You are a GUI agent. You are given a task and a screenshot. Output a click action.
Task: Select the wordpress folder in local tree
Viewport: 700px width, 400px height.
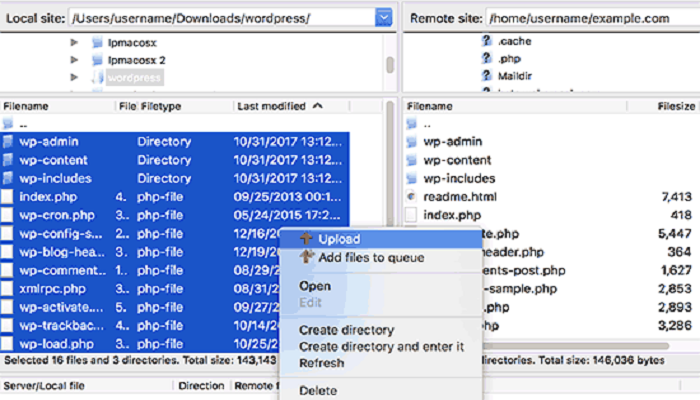(134, 78)
